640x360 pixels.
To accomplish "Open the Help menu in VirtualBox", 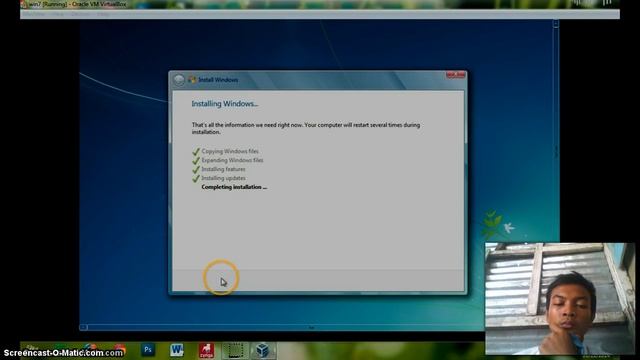I will (x=103, y=14).
